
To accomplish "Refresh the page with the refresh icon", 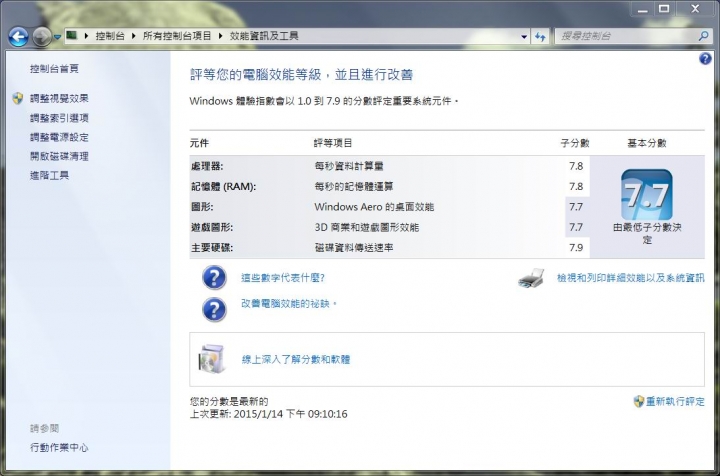I will 540,36.
